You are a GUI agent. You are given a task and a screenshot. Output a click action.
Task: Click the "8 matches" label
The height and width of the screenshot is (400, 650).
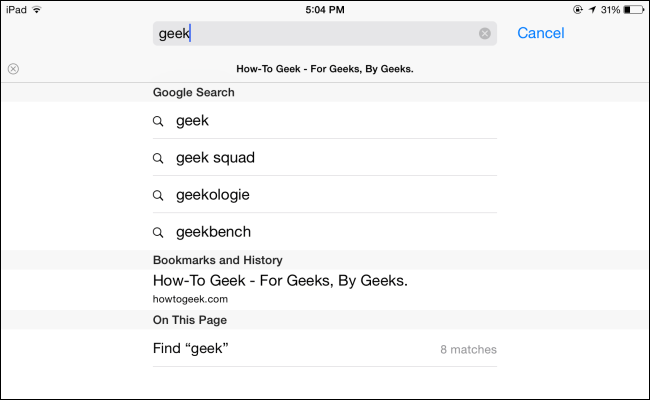[x=468, y=350]
